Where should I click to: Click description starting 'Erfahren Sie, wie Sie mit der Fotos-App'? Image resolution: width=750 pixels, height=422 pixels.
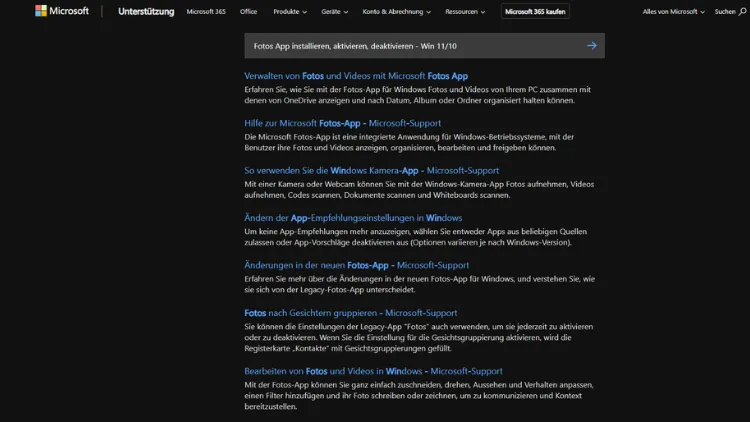(x=418, y=95)
